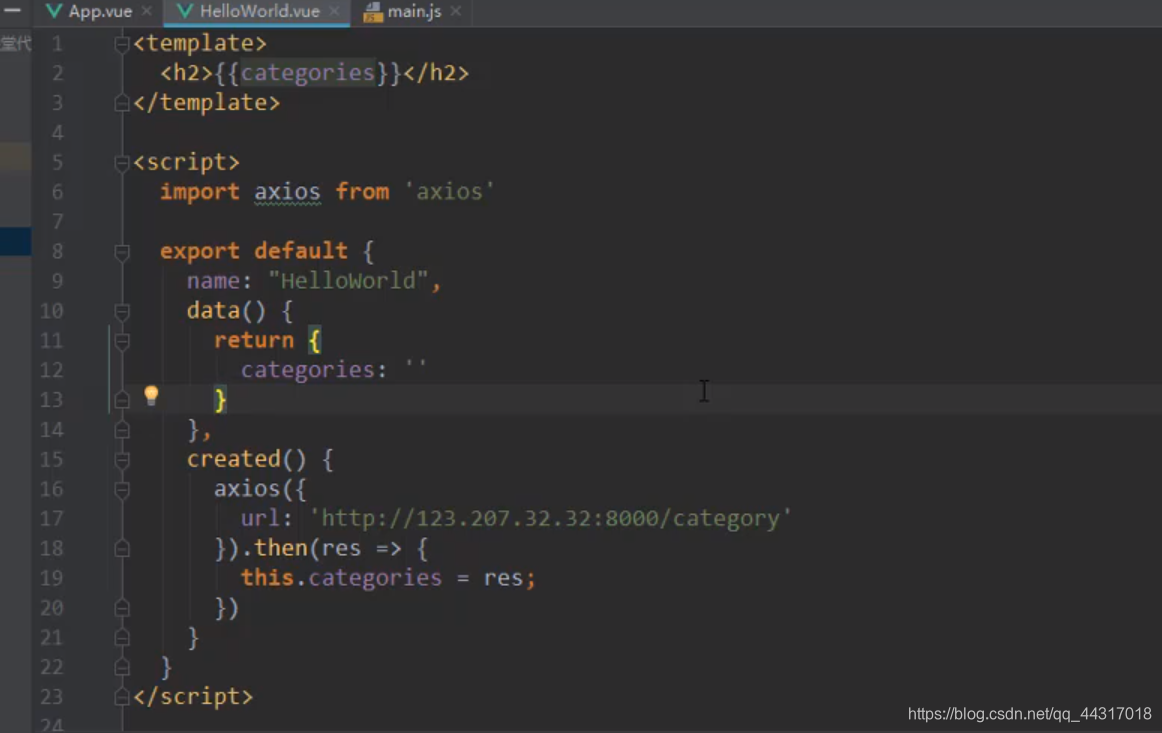Click fold end marker at line 22
The image size is (1162, 733).
122,668
